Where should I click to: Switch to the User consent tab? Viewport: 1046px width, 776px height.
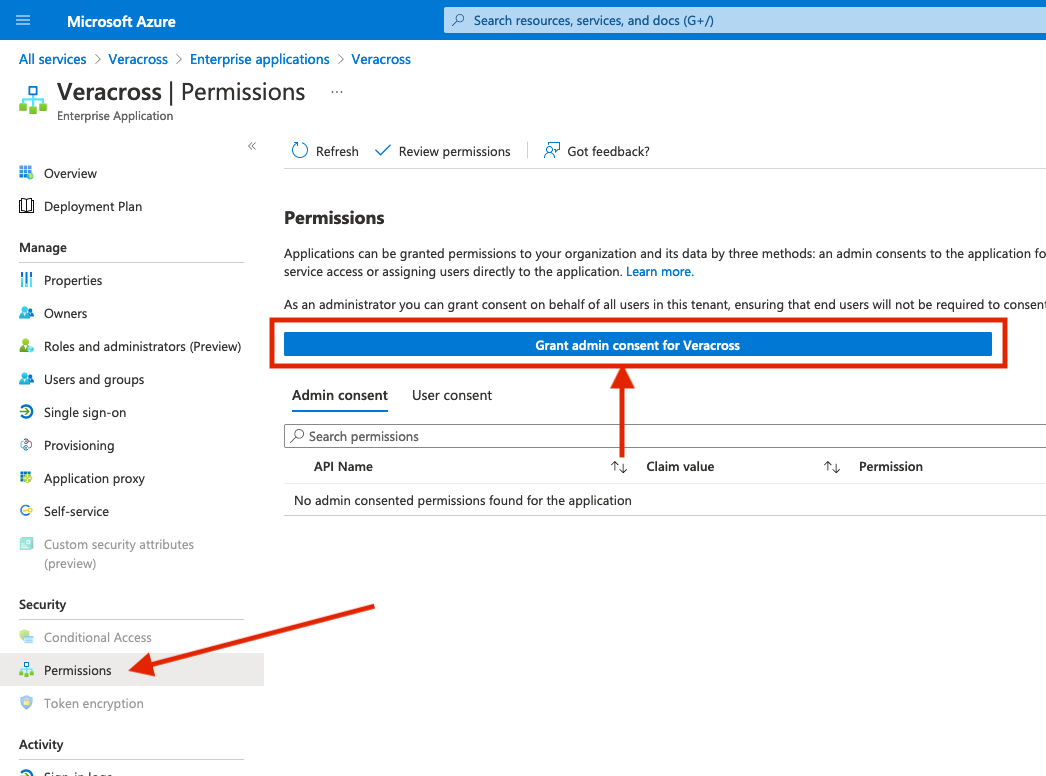(x=451, y=395)
